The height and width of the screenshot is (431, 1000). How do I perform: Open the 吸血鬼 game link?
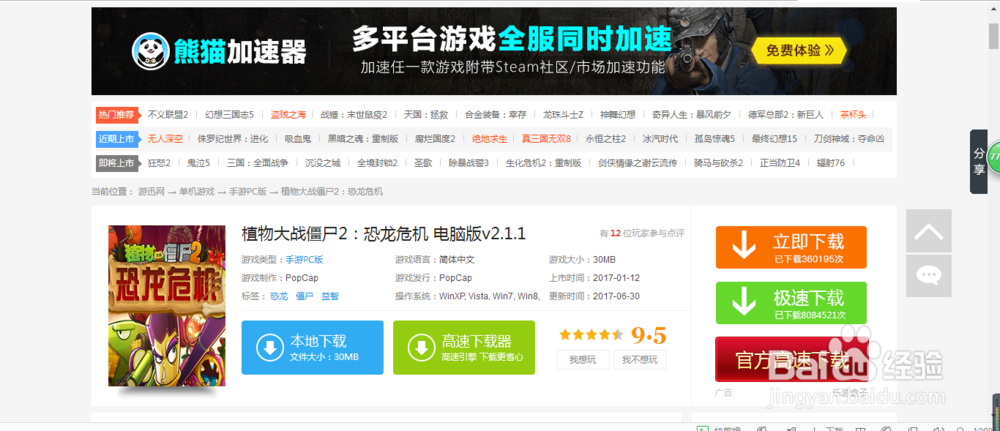click(x=297, y=139)
